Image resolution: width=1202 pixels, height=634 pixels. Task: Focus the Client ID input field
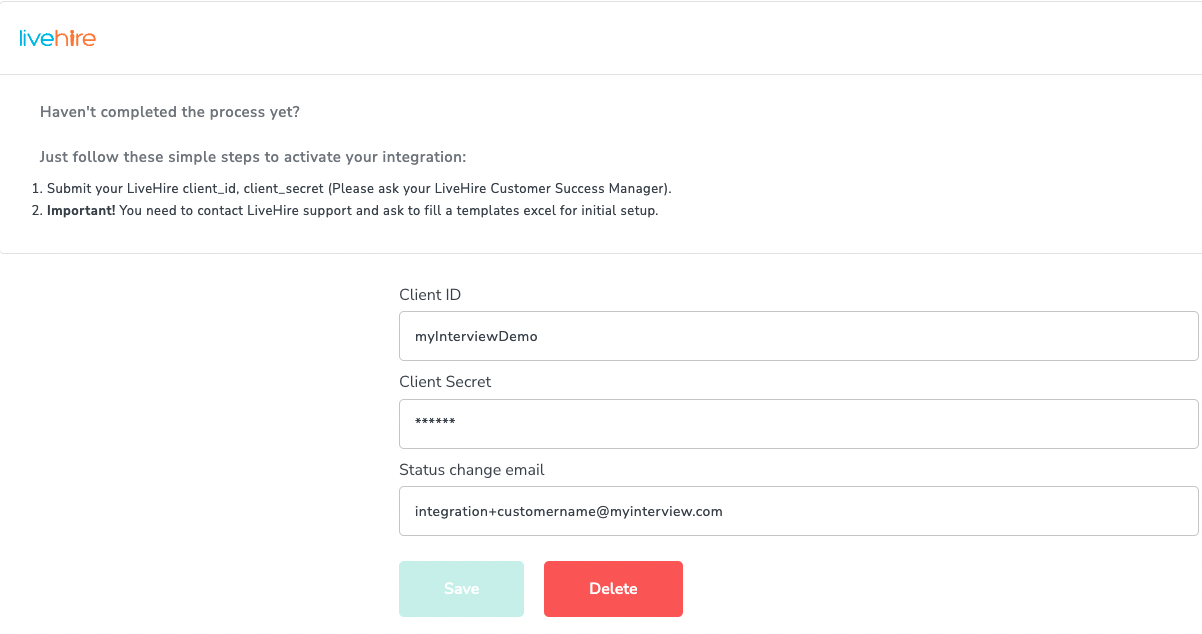[x=798, y=336]
